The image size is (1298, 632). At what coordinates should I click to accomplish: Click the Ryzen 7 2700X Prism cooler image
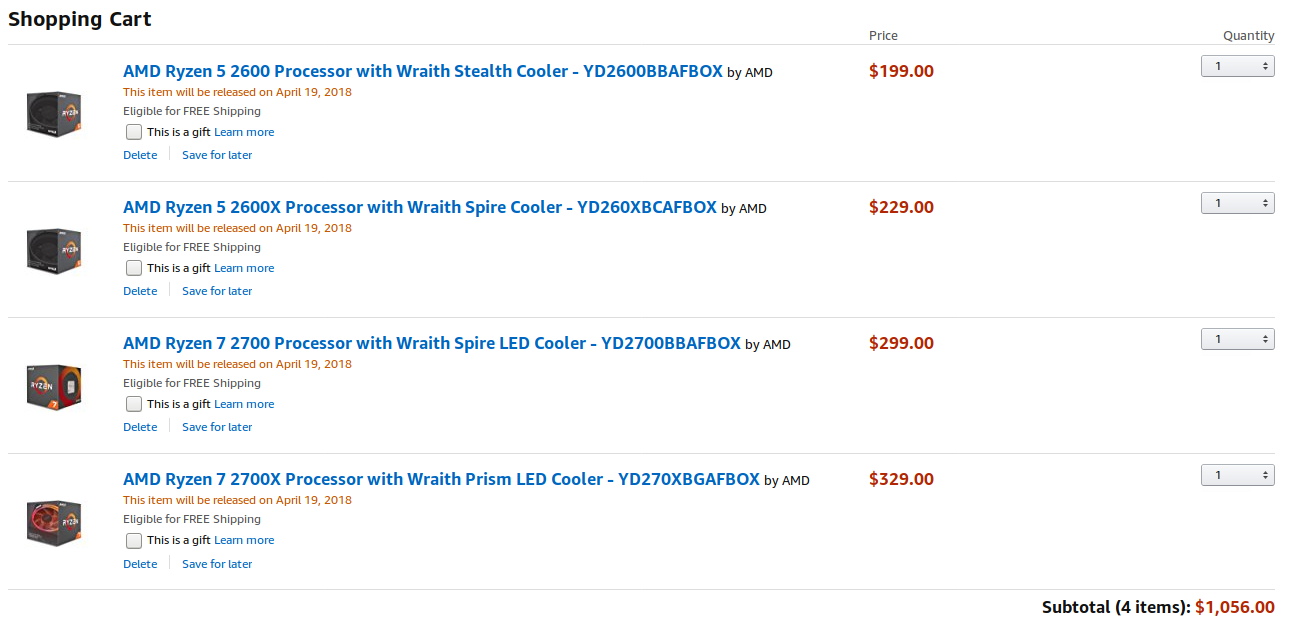click(54, 521)
